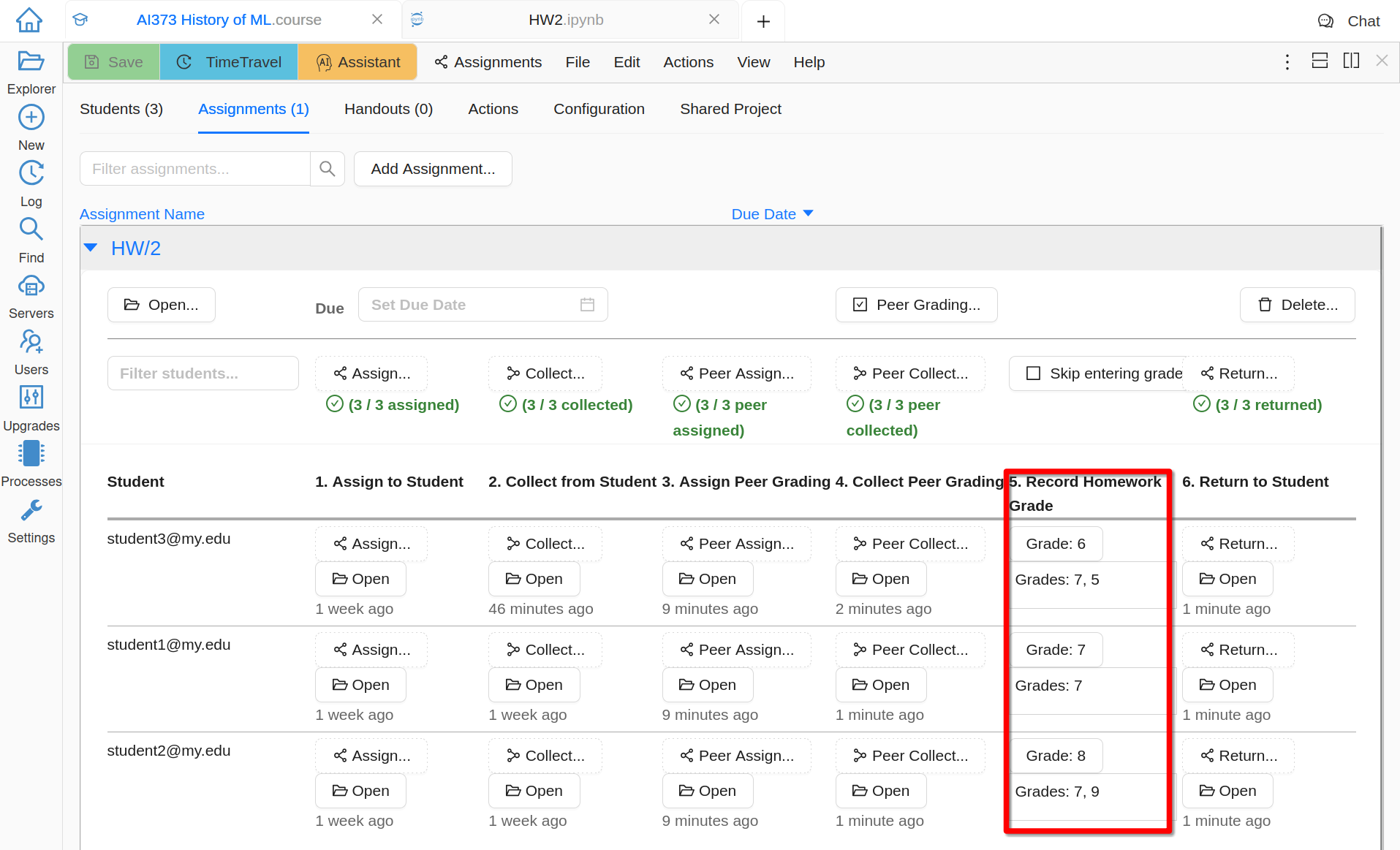Open the Actions menu in menu bar
The height and width of the screenshot is (850, 1400).
[688, 62]
